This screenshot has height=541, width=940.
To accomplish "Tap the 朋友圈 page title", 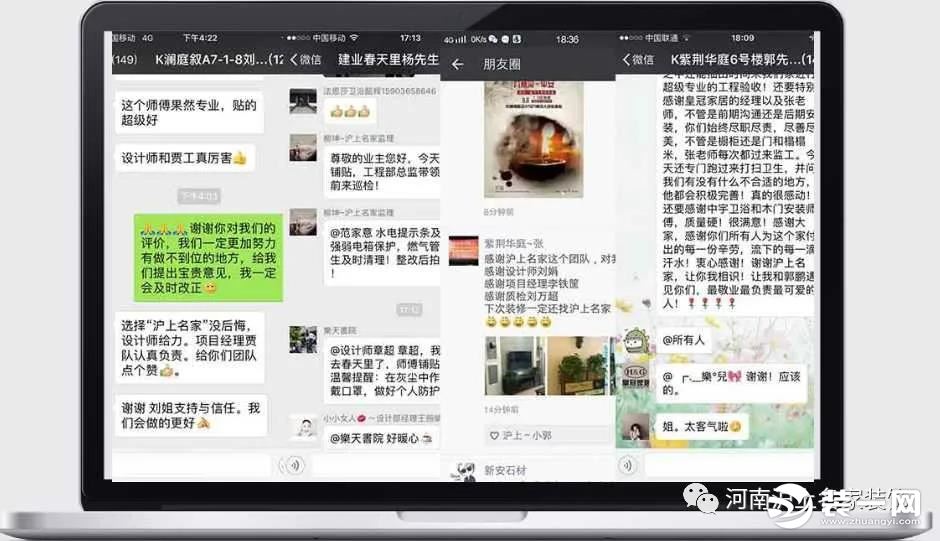I will [x=502, y=64].
